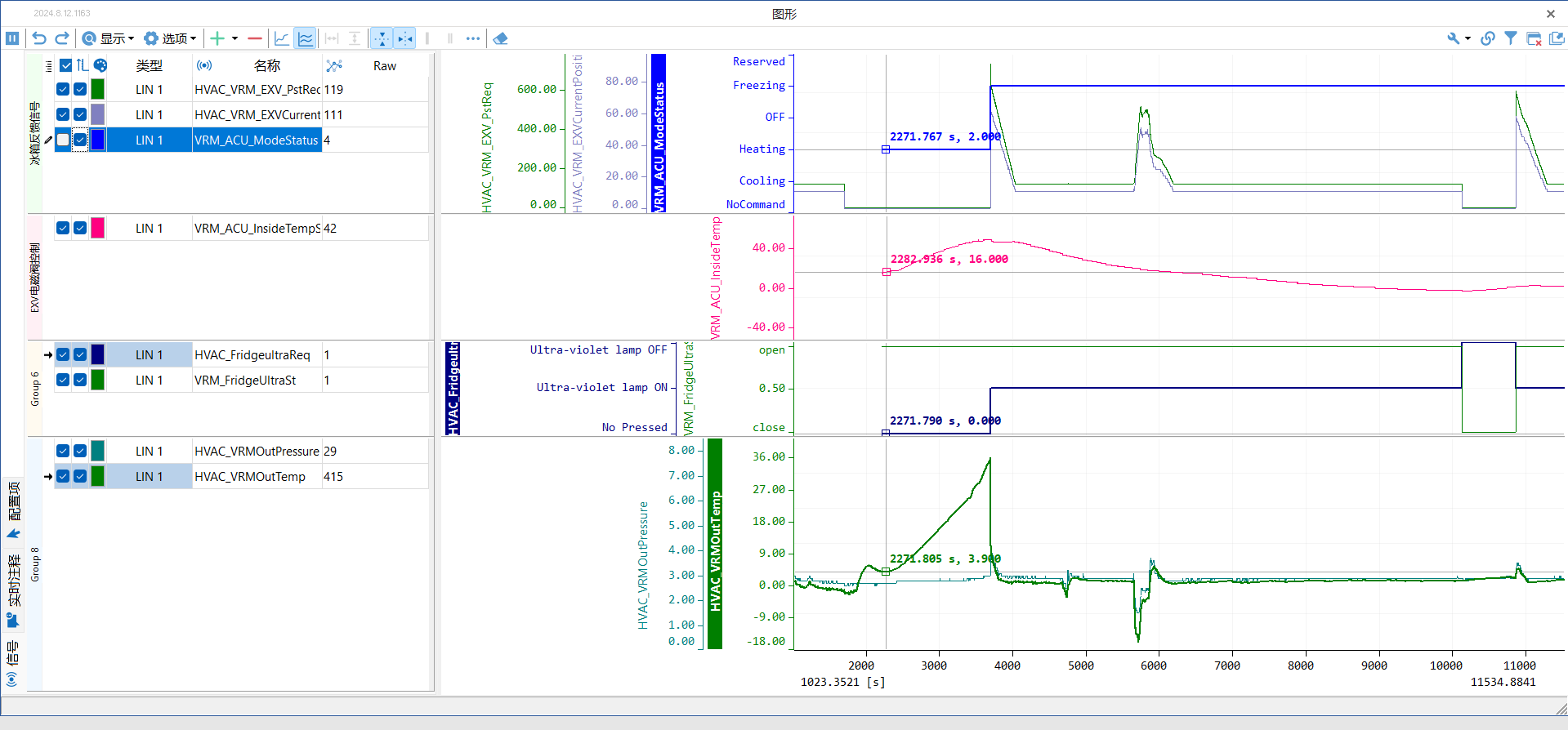The width and height of the screenshot is (1568, 730).
Task: Uncheck the first checkbox for HVAC_VRM_EXV_PstReq
Action: tap(63, 89)
